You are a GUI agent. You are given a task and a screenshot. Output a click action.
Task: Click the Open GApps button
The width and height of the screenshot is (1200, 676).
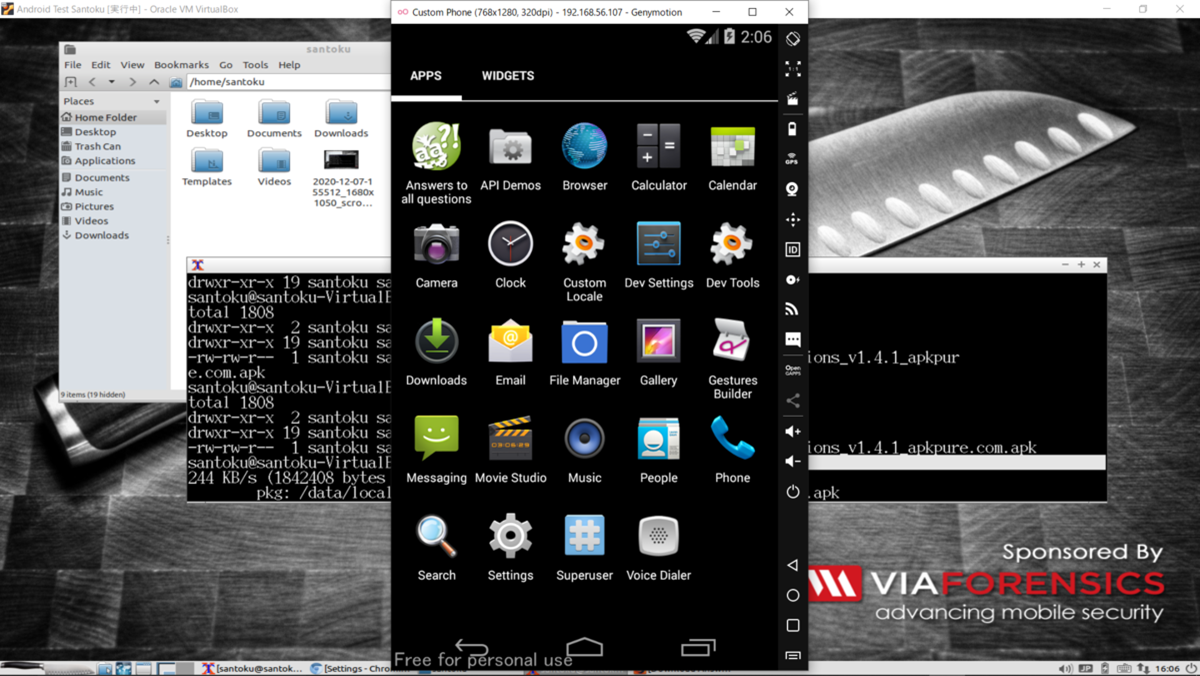coord(793,370)
